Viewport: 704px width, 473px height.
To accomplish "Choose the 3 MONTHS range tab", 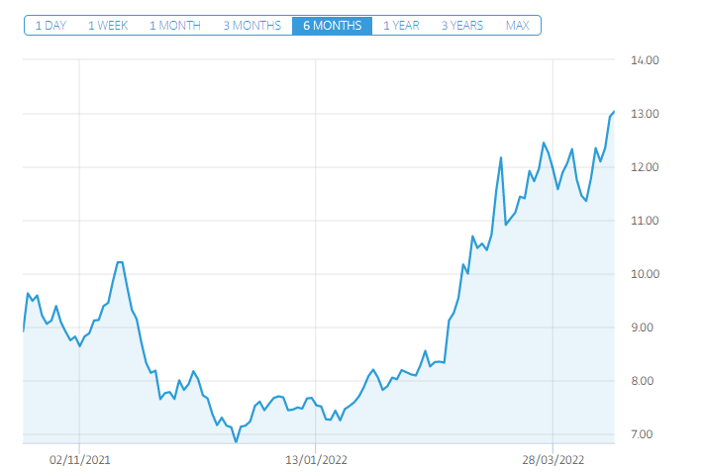I will (x=252, y=25).
